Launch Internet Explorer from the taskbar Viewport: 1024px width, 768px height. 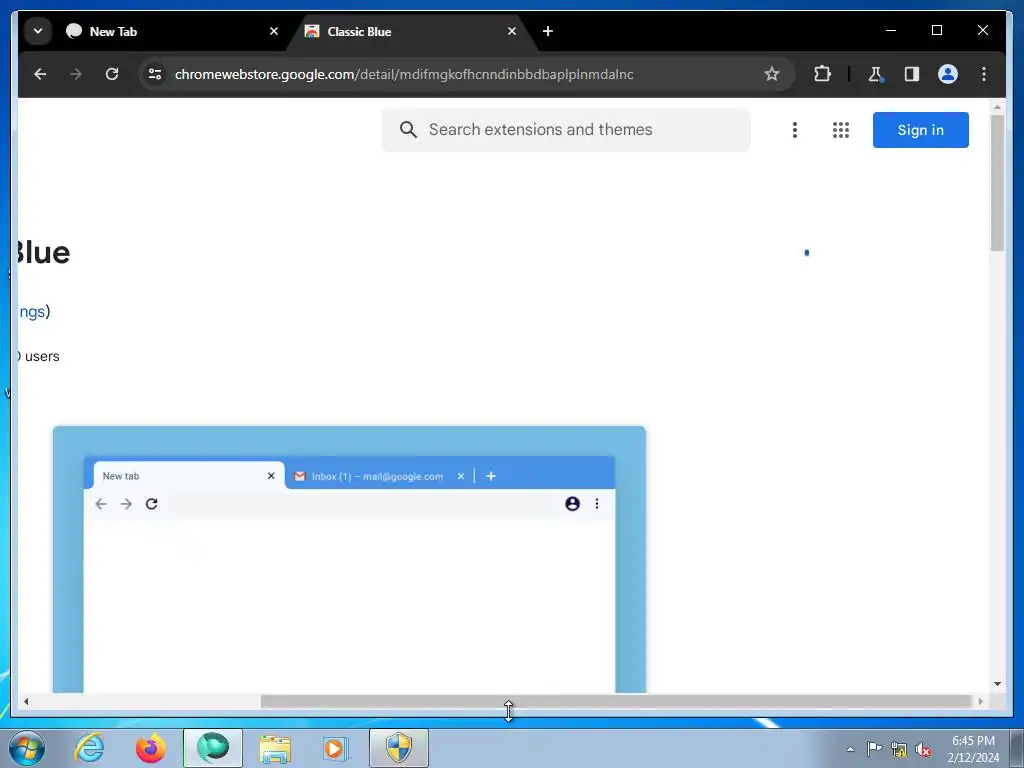tap(89, 748)
